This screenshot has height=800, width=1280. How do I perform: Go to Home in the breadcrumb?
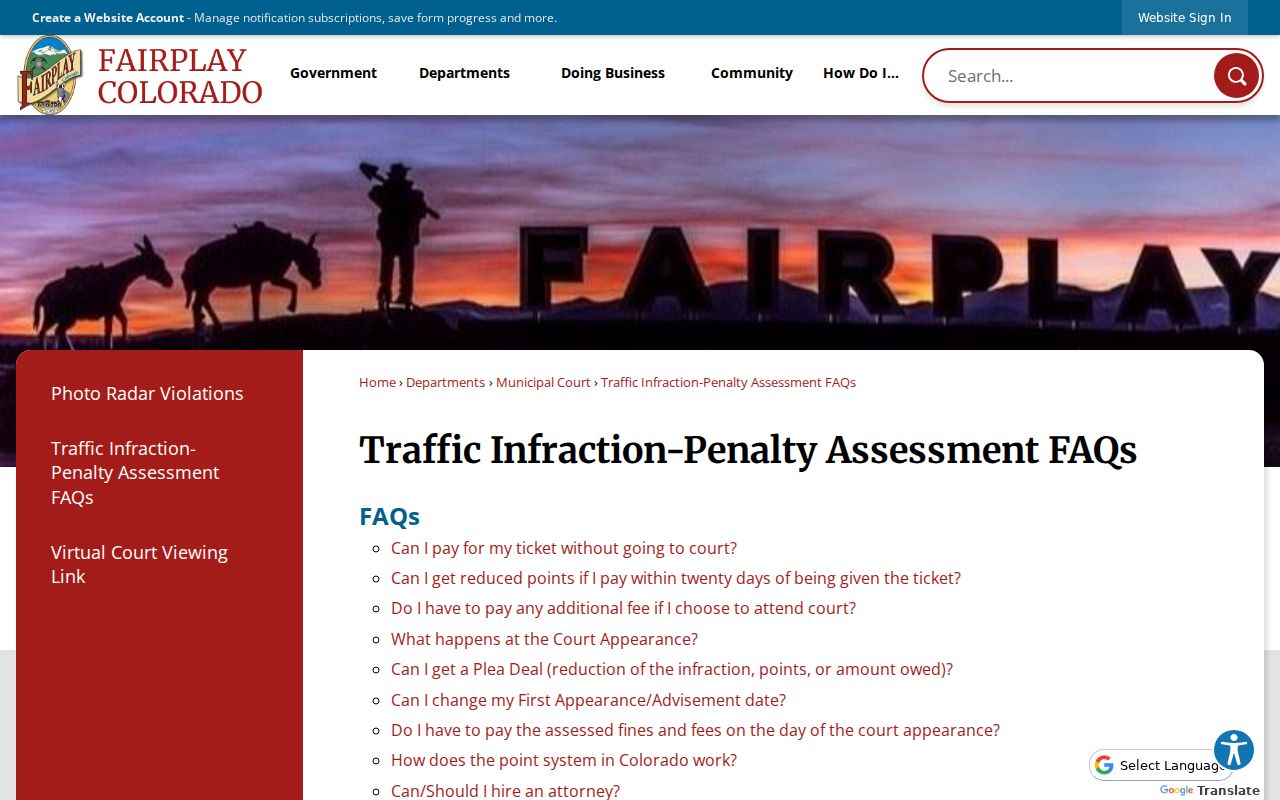click(x=377, y=382)
